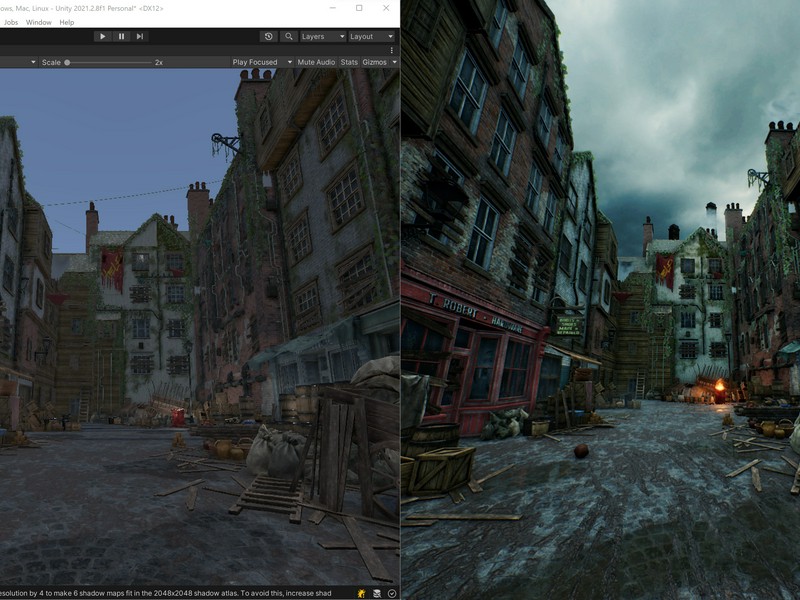This screenshot has height=600, width=800.
Task: Open the Undo History clock icon
Action: [x=268, y=36]
